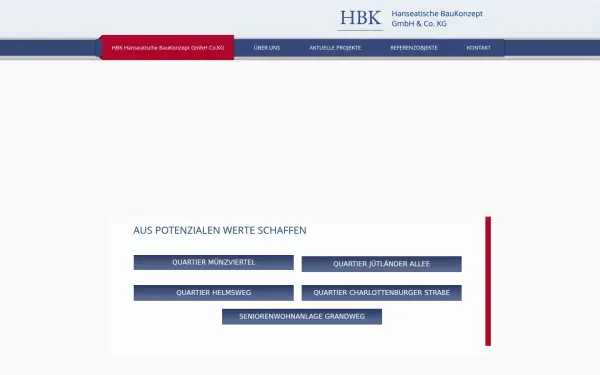
Task: Open the HBK Hanseatische BauKonzept GmbH Co.KG tab
Action: [168, 48]
